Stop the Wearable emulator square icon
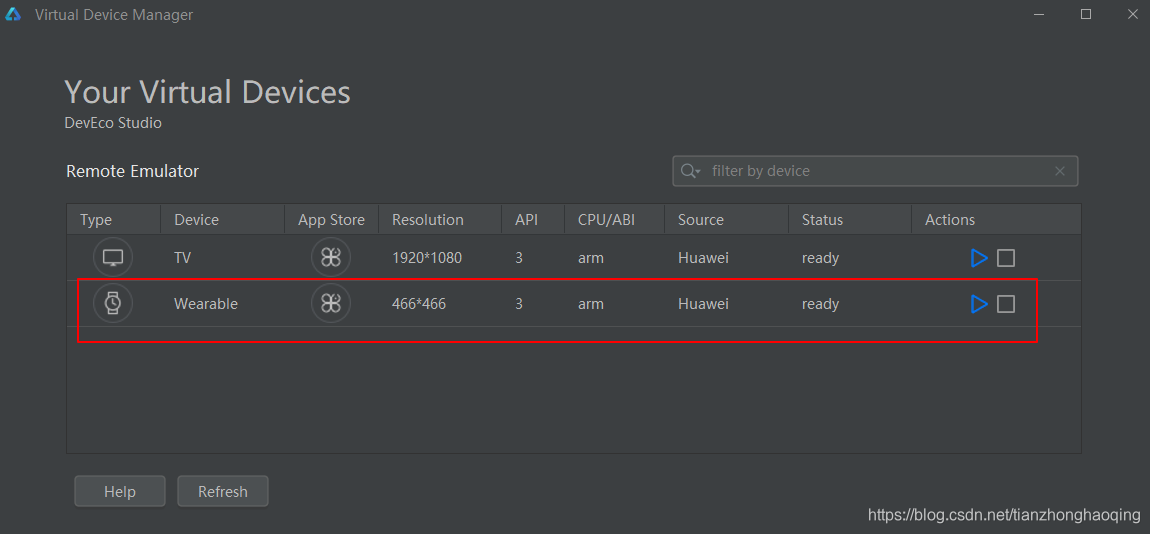The width and height of the screenshot is (1150, 534). point(1006,304)
